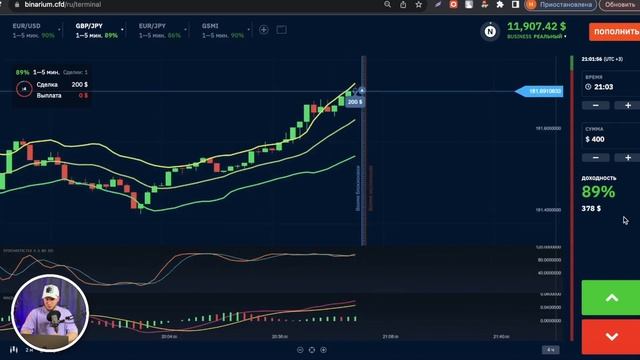Click the red down (put) trade button

[611, 337]
